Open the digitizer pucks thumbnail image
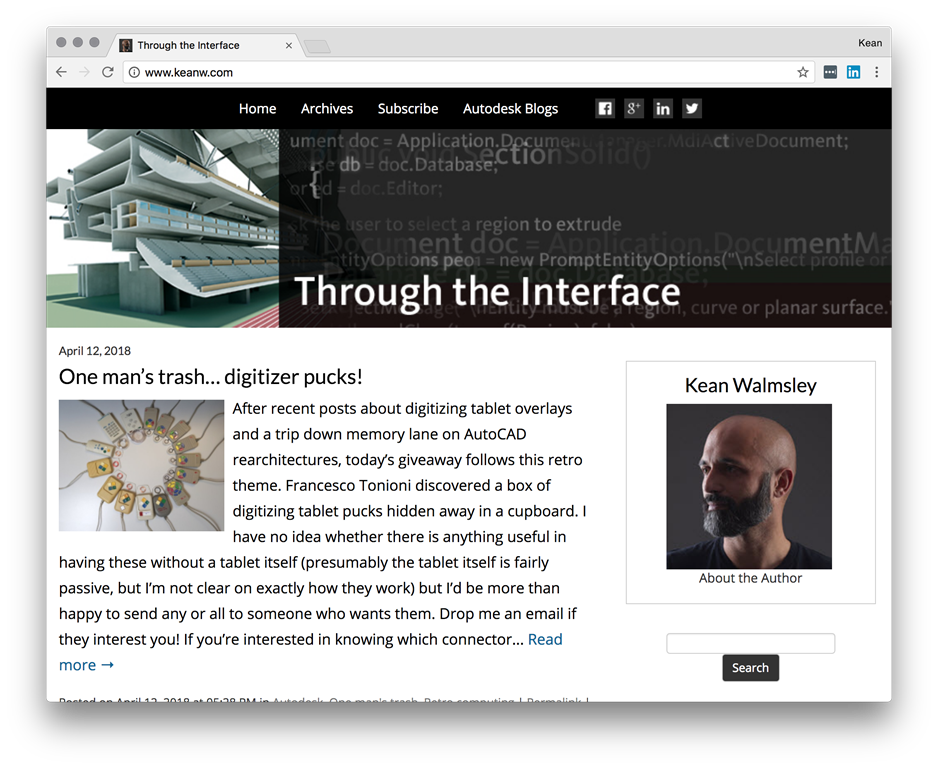The width and height of the screenshot is (938, 768). tap(141, 465)
